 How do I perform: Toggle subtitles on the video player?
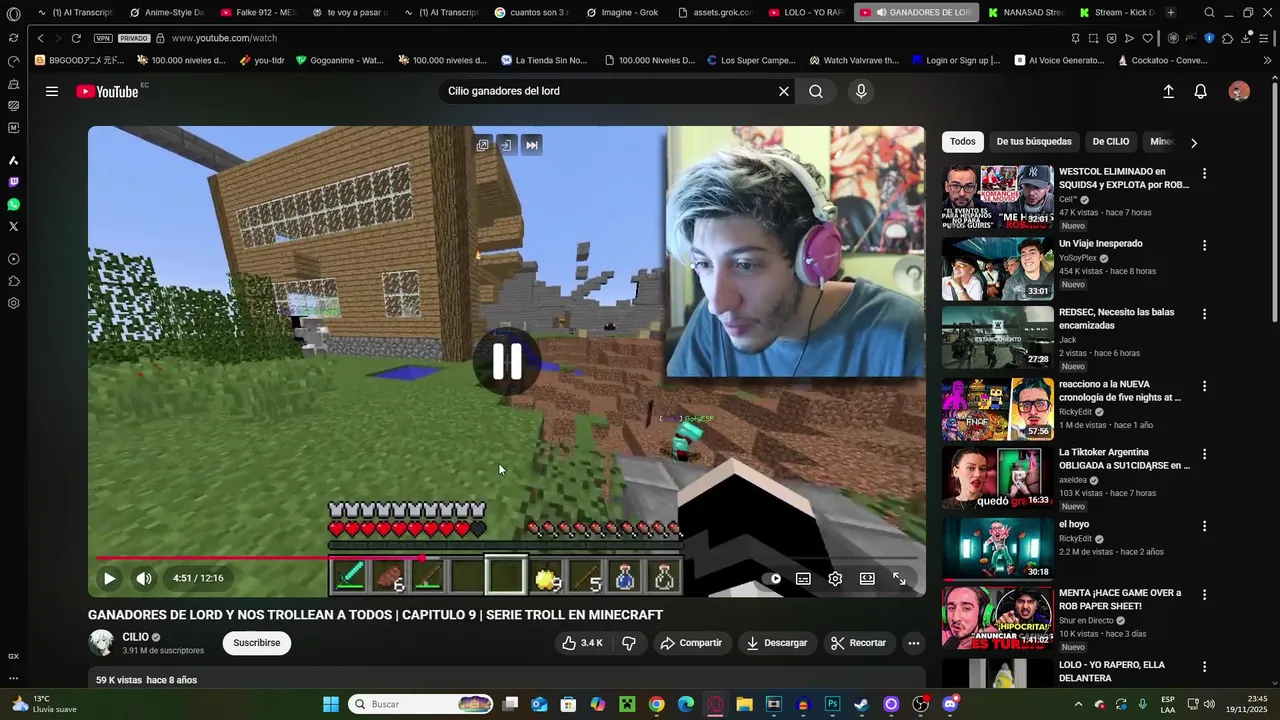click(803, 578)
